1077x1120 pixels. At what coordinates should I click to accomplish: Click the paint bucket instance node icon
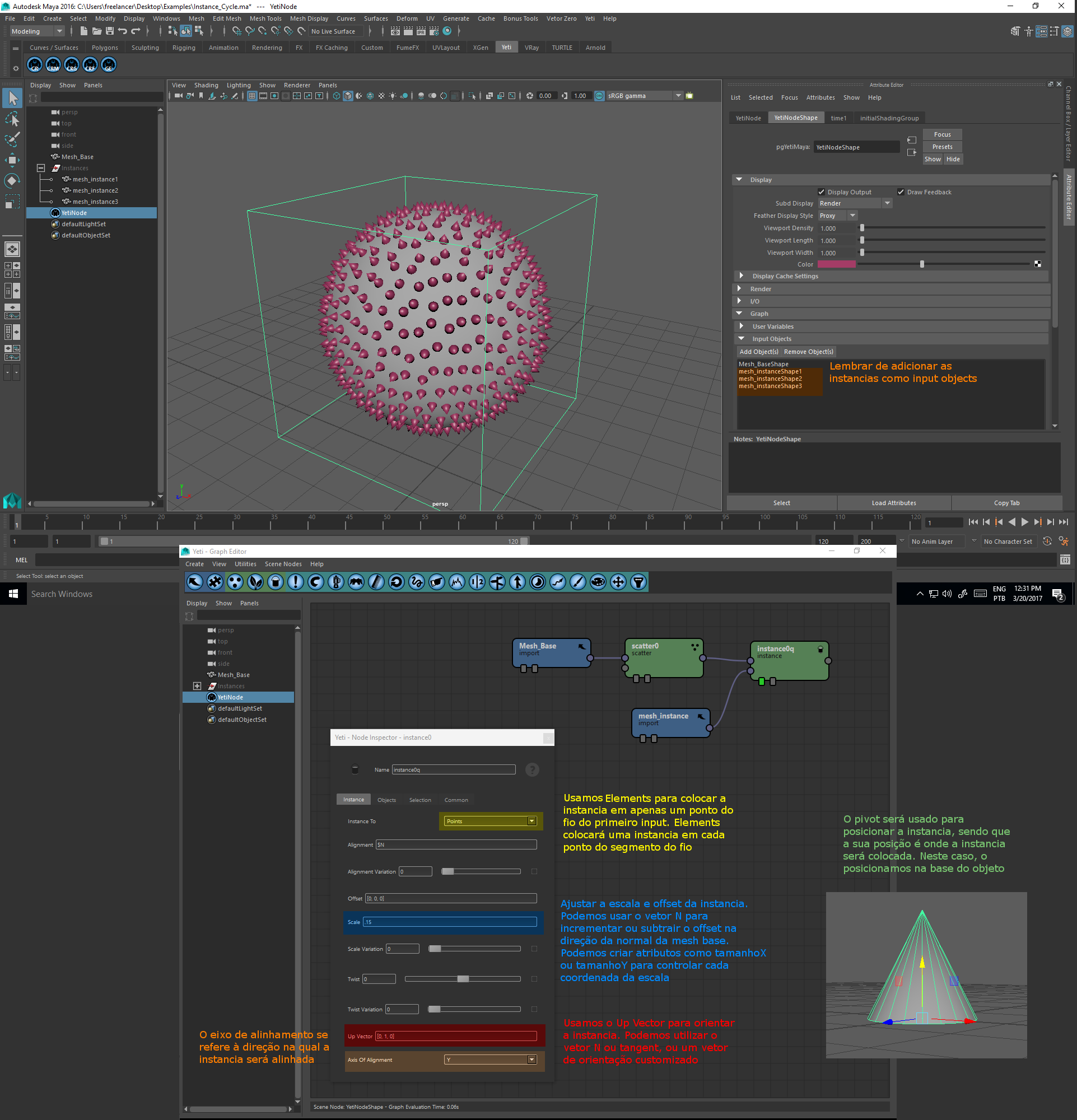point(276,582)
